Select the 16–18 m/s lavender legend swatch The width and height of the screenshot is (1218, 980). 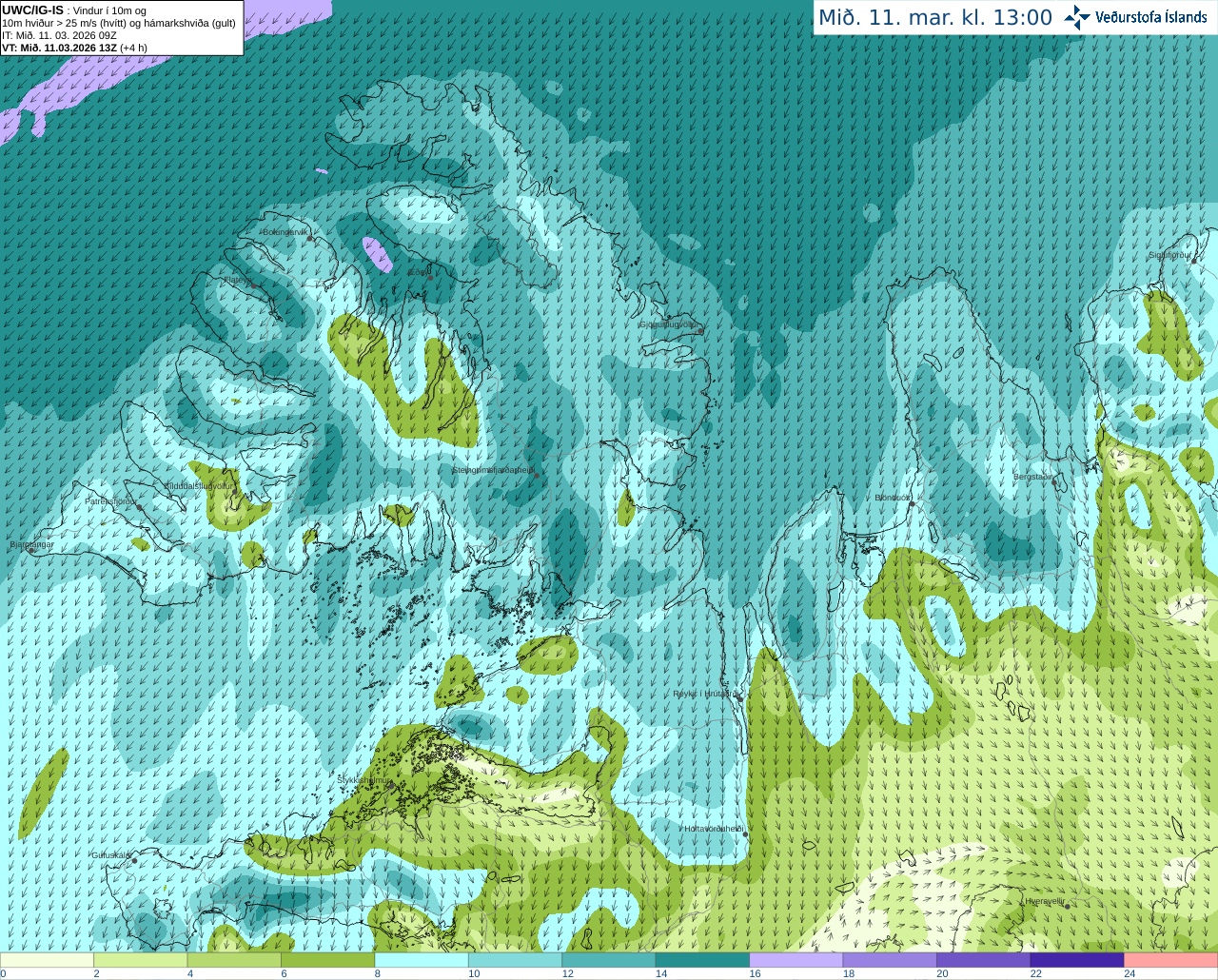coord(796,960)
